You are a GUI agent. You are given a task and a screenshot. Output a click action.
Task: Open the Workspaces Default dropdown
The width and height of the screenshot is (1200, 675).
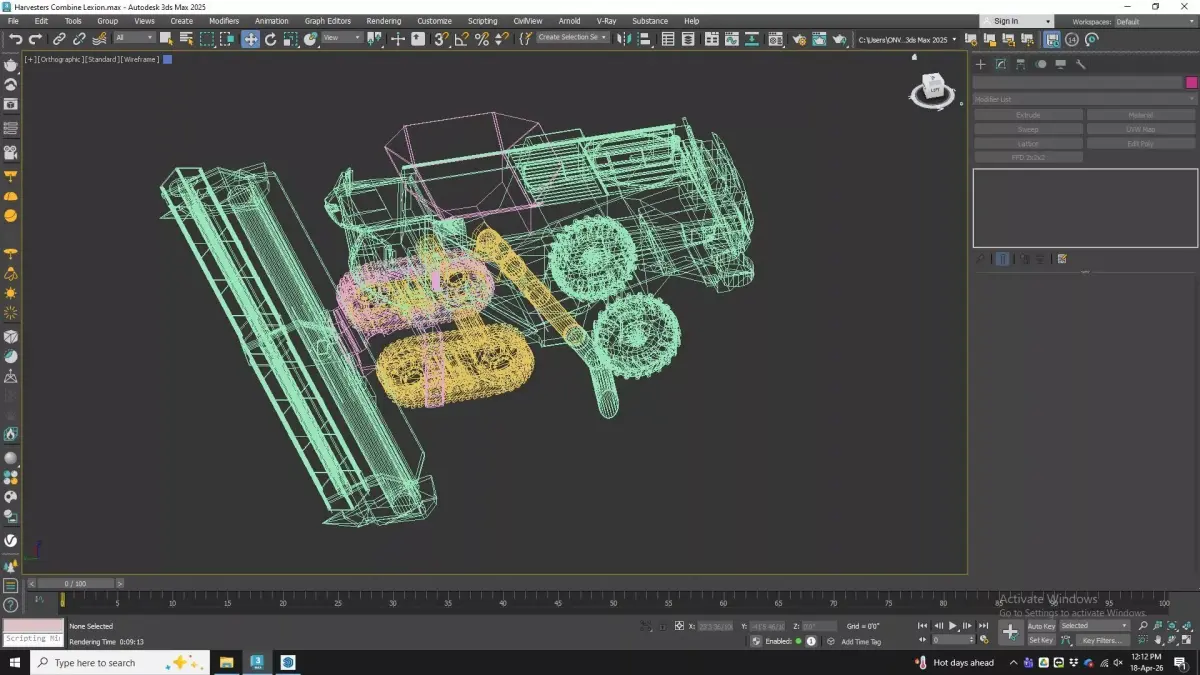click(1154, 21)
